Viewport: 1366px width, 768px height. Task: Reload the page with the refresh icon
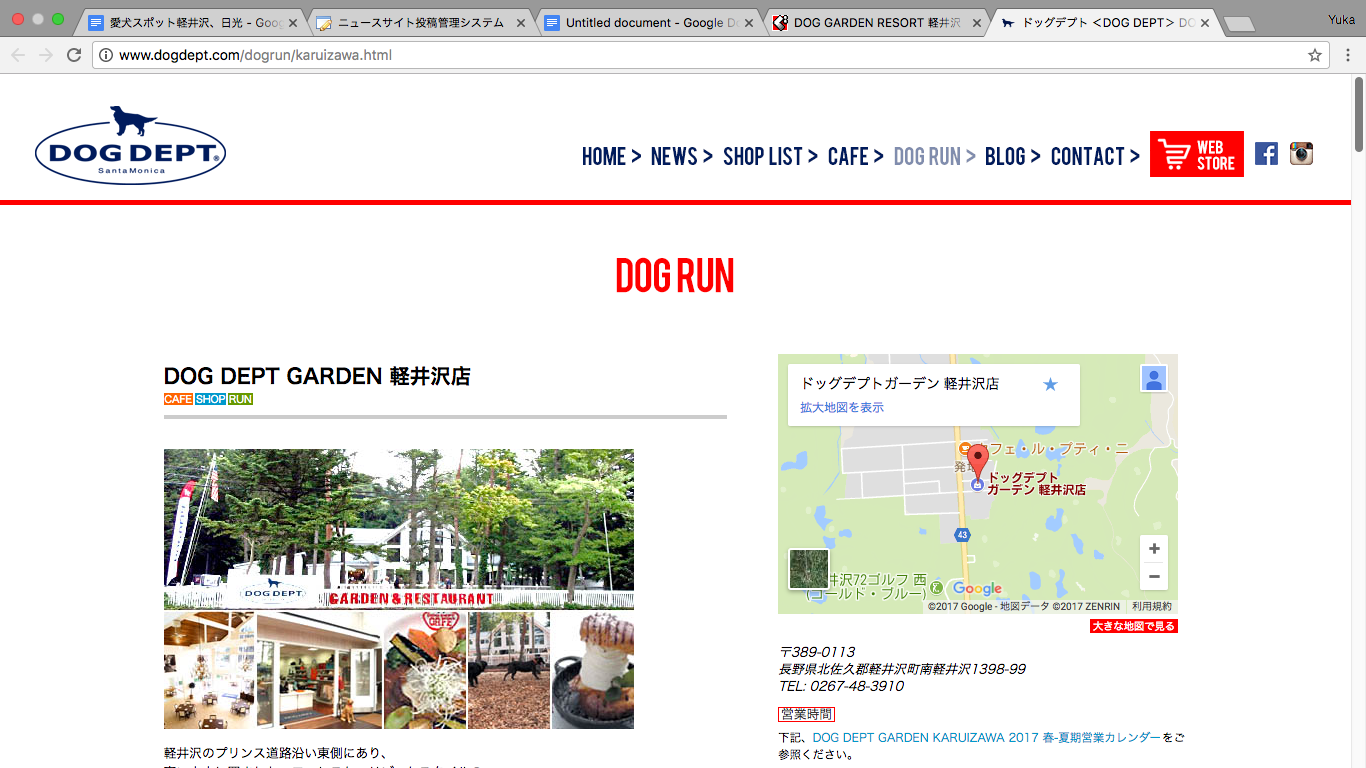74,55
